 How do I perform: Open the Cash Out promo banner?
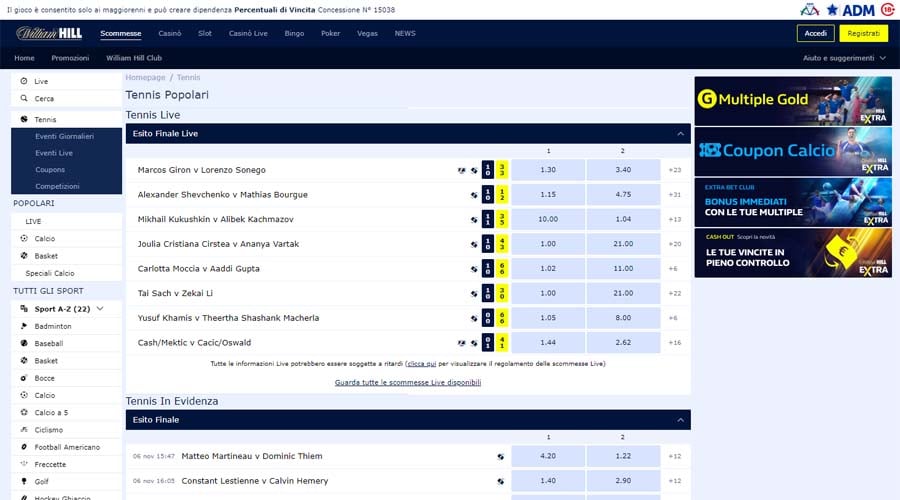point(793,253)
